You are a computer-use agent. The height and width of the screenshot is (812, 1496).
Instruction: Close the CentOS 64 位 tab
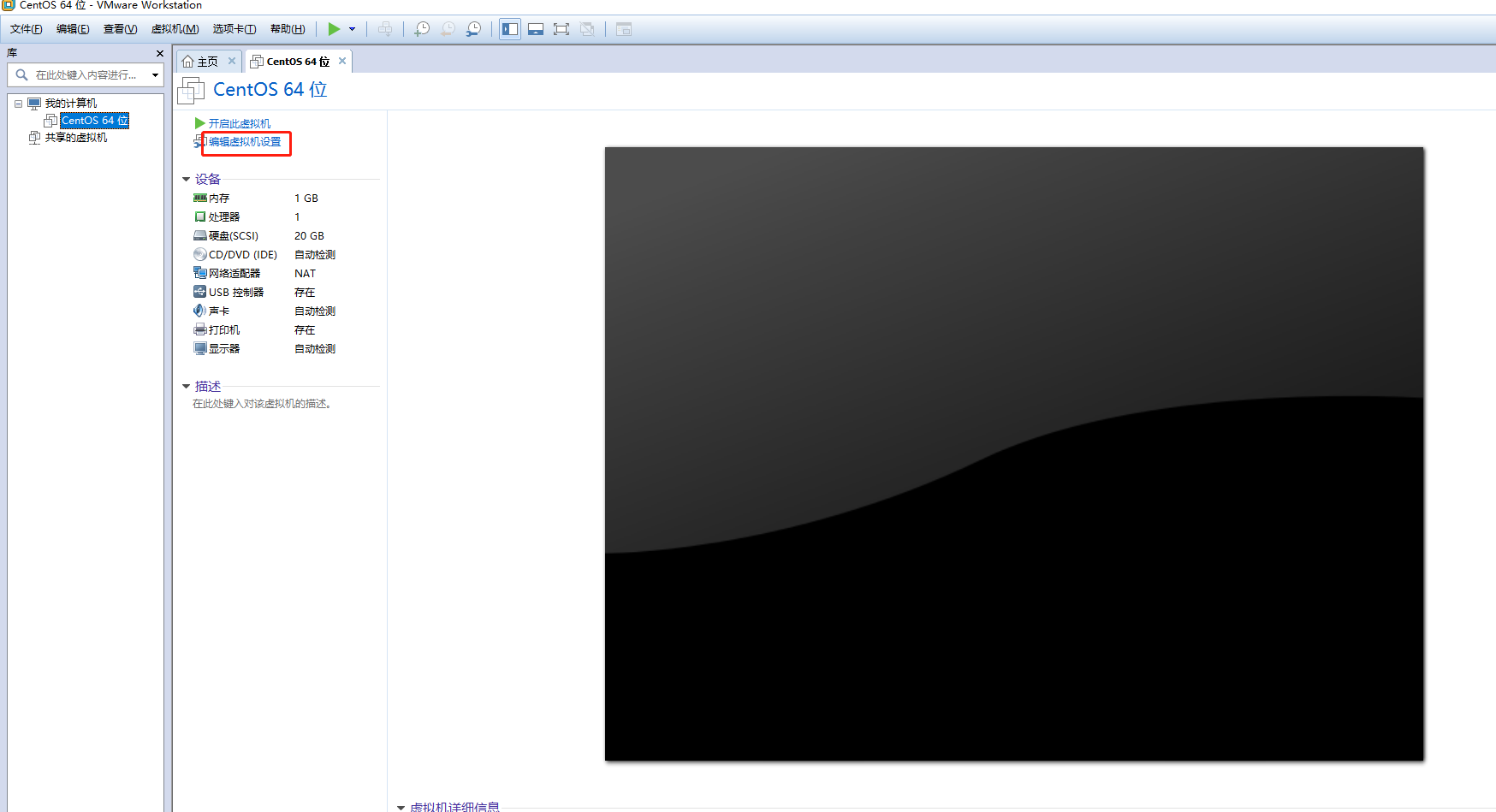(x=342, y=61)
